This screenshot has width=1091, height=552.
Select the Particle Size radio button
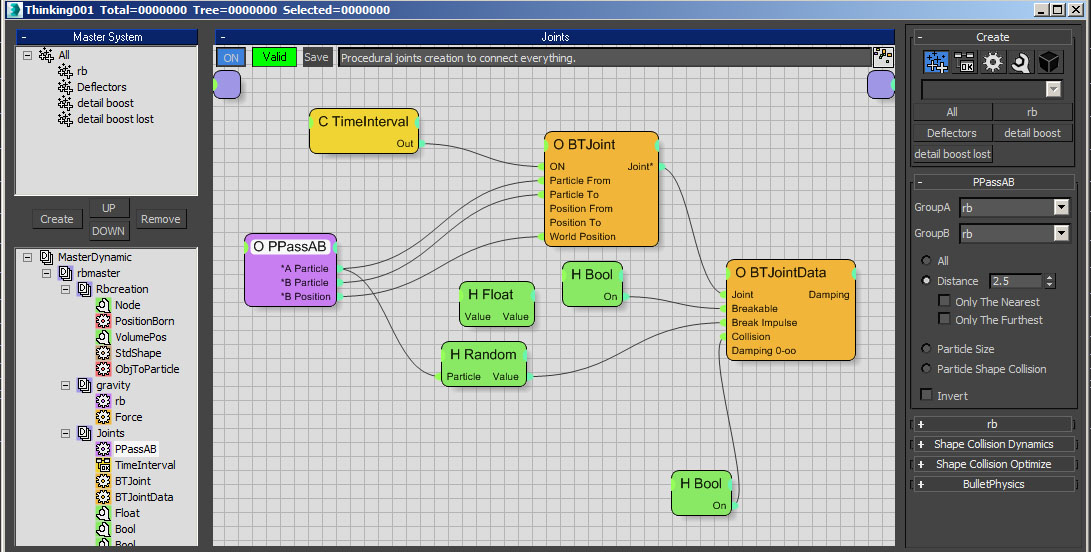coord(926,349)
